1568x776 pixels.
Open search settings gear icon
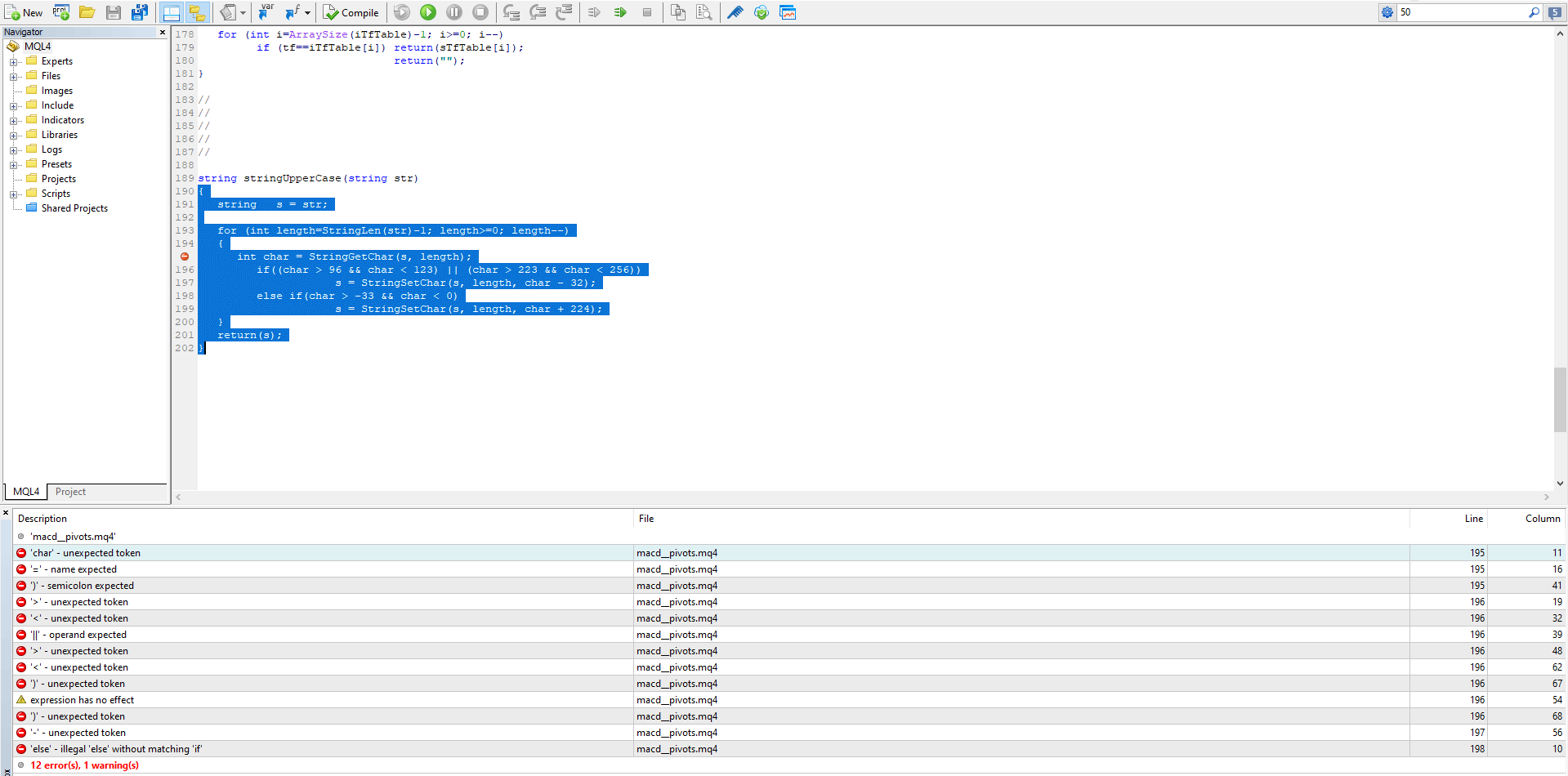point(1387,12)
